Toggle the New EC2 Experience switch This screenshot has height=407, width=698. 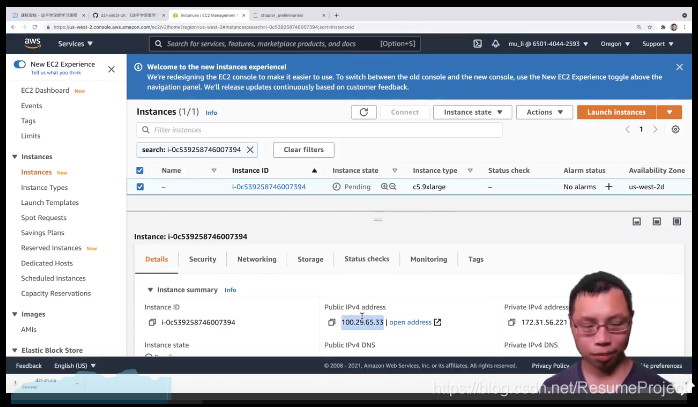(20, 64)
